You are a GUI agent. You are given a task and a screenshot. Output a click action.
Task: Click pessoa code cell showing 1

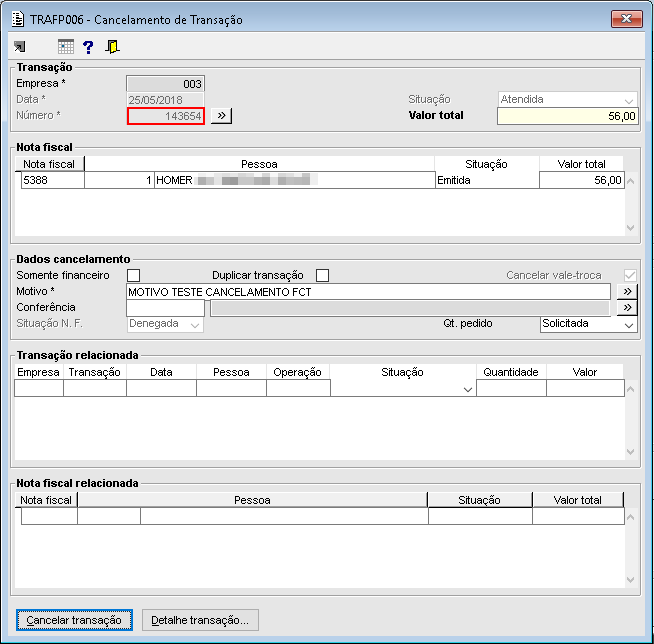click(119, 180)
